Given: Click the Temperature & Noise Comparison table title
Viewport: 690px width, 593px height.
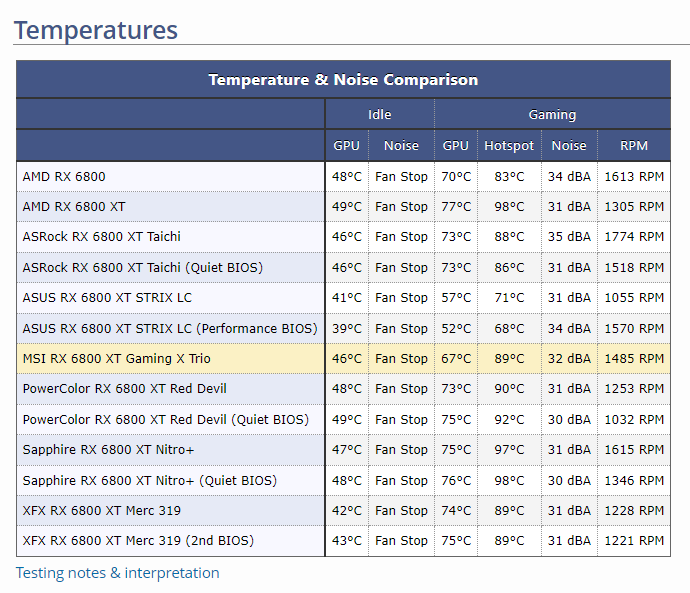Looking at the screenshot, I should click(x=343, y=80).
